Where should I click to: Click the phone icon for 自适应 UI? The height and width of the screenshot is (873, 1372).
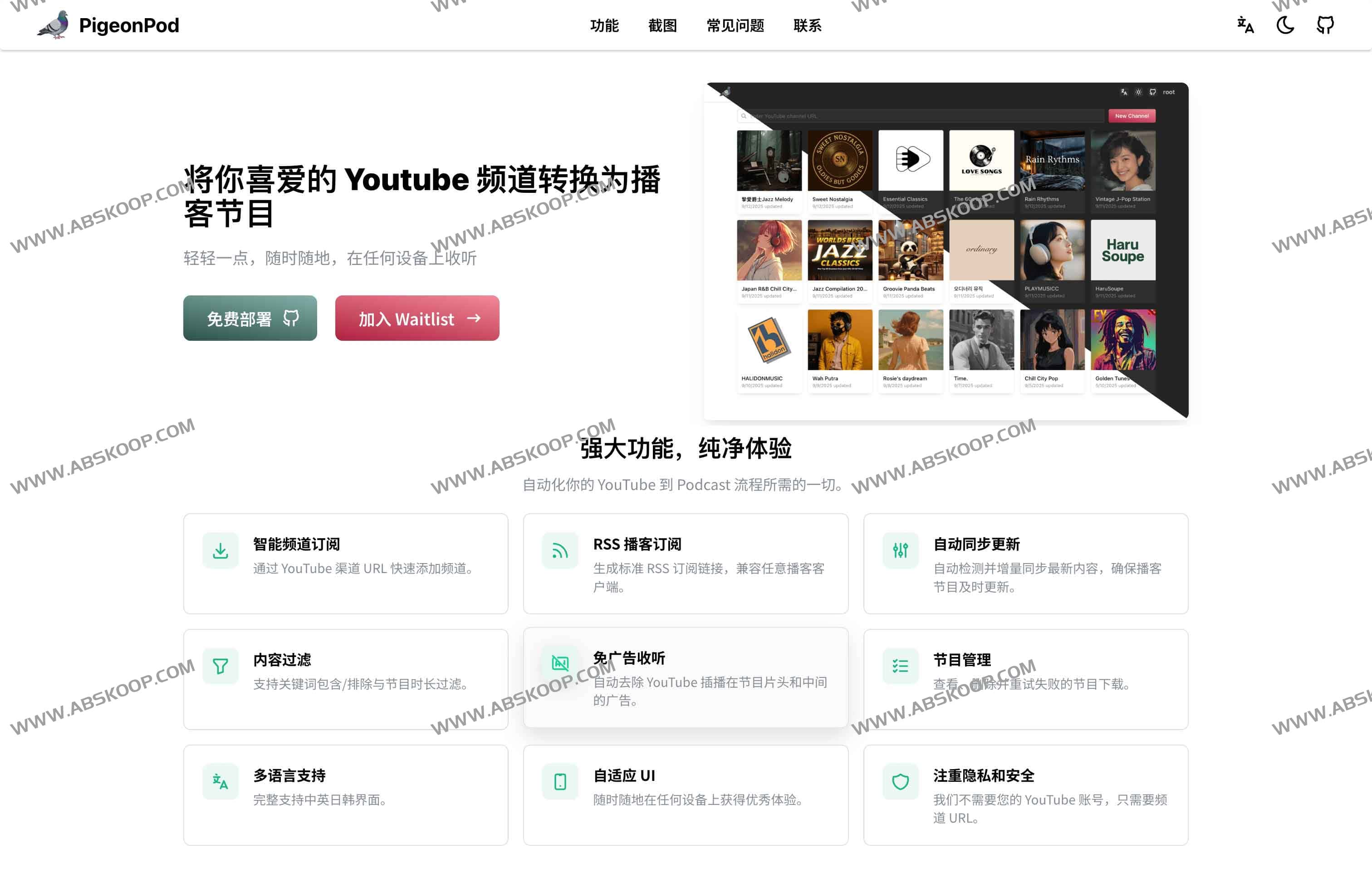[560, 782]
